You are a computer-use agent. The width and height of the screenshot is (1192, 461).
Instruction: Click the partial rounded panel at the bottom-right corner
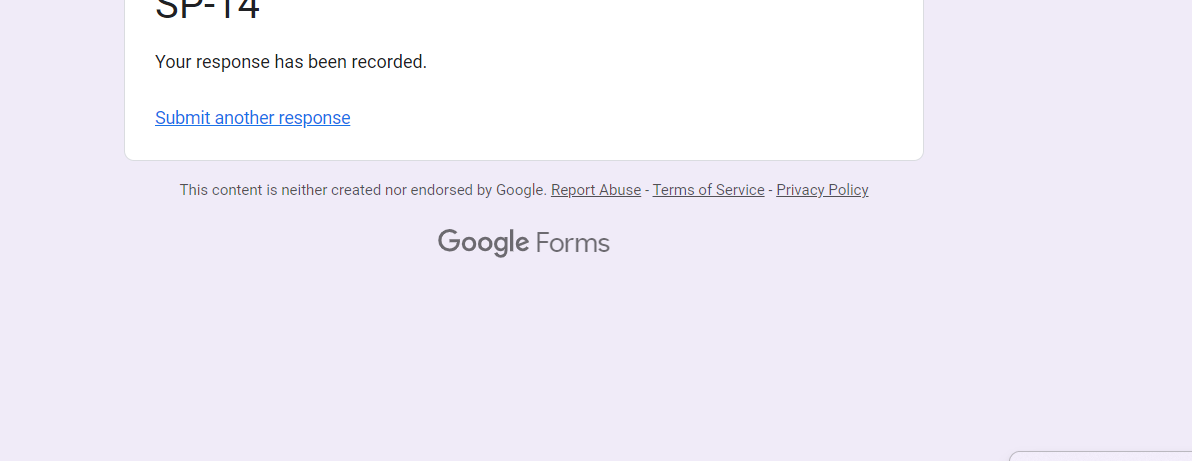(1100, 456)
